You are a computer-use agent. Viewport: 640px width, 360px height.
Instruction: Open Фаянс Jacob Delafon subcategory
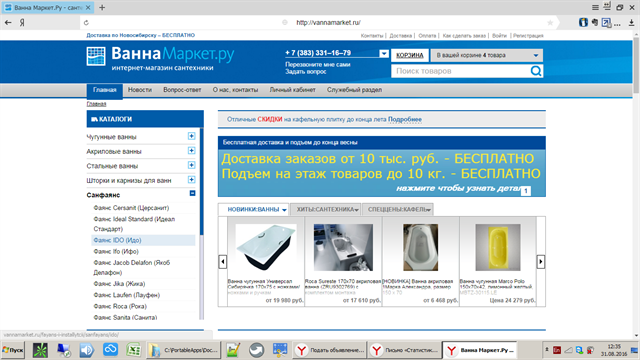point(131,267)
